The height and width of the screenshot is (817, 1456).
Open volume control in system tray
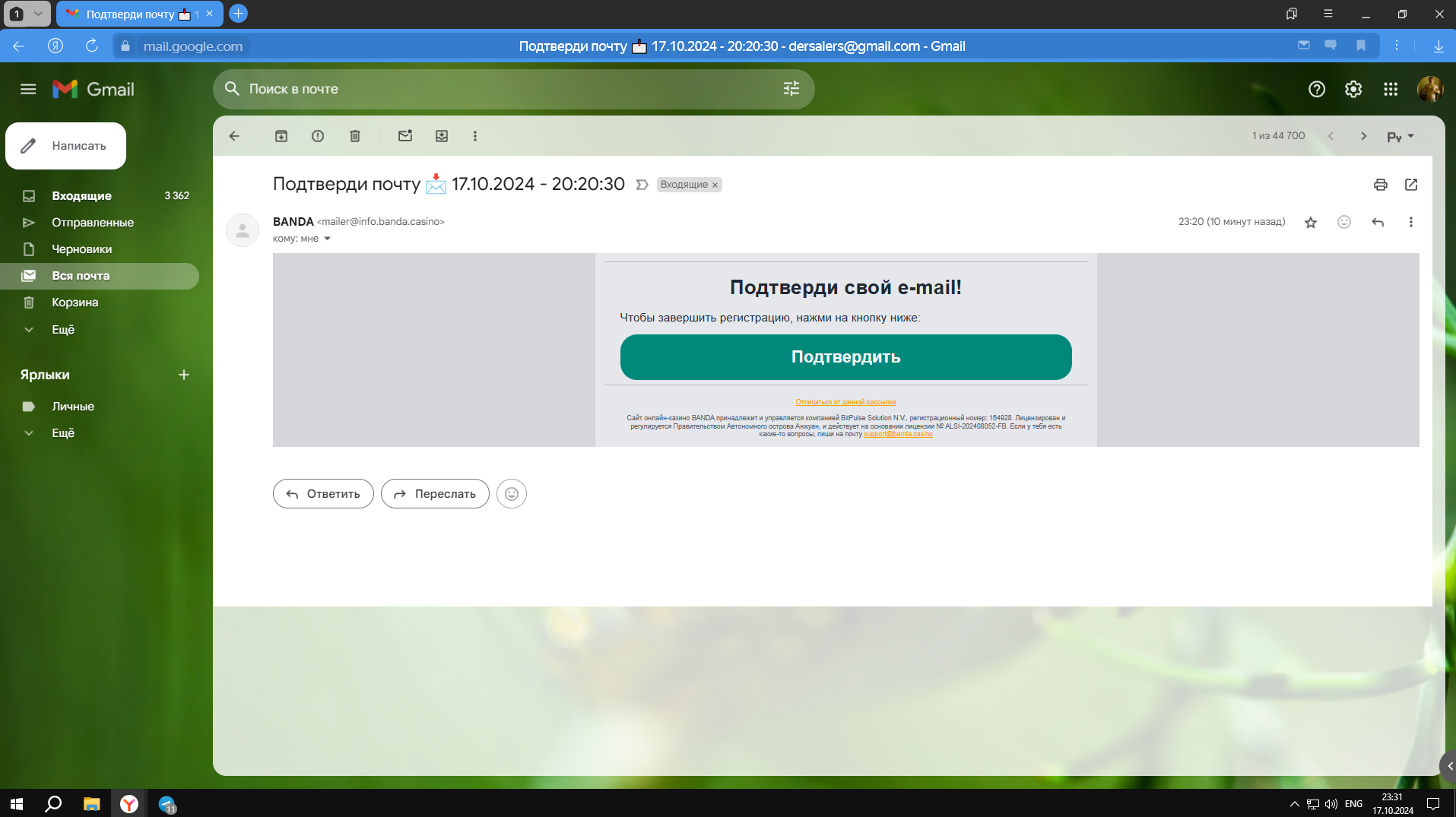tap(1331, 804)
